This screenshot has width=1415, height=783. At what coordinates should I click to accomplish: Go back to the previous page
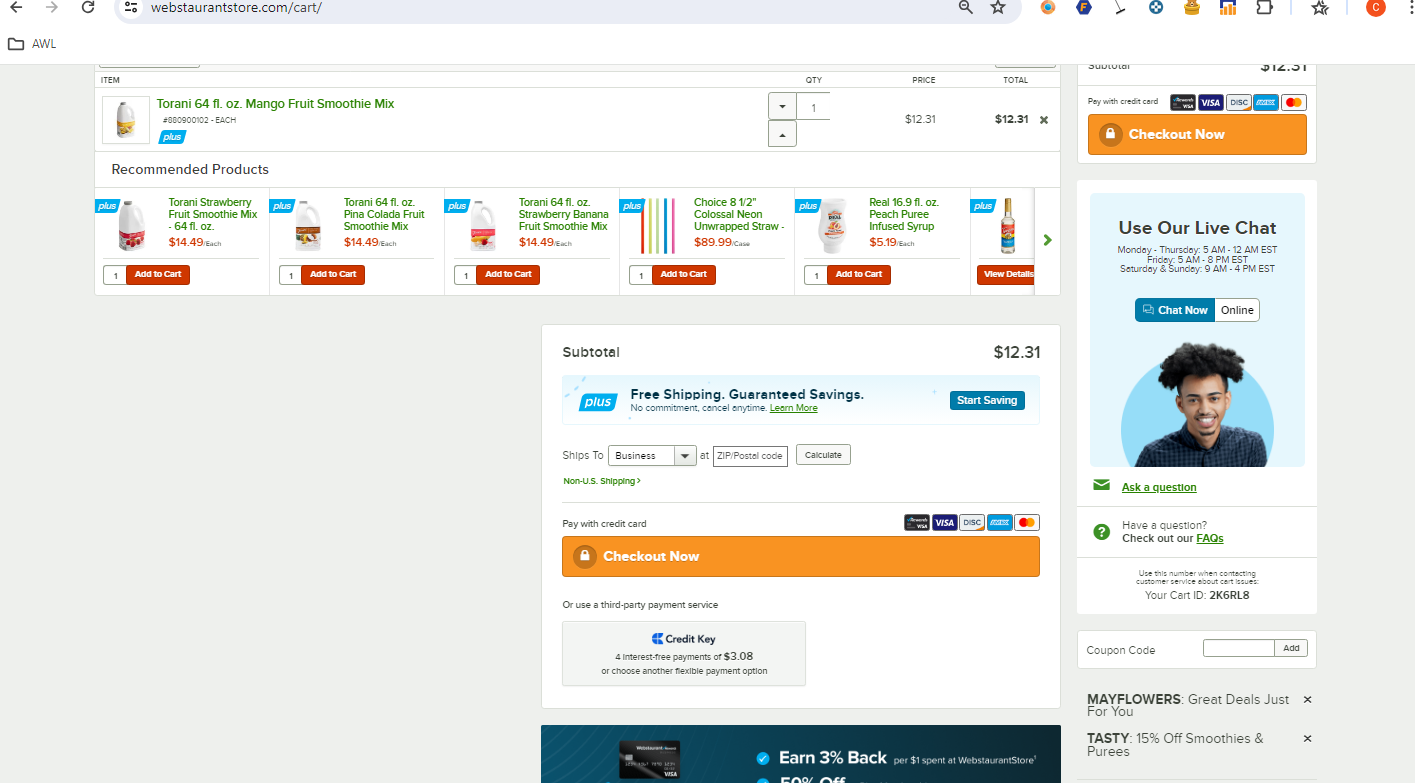coord(16,7)
